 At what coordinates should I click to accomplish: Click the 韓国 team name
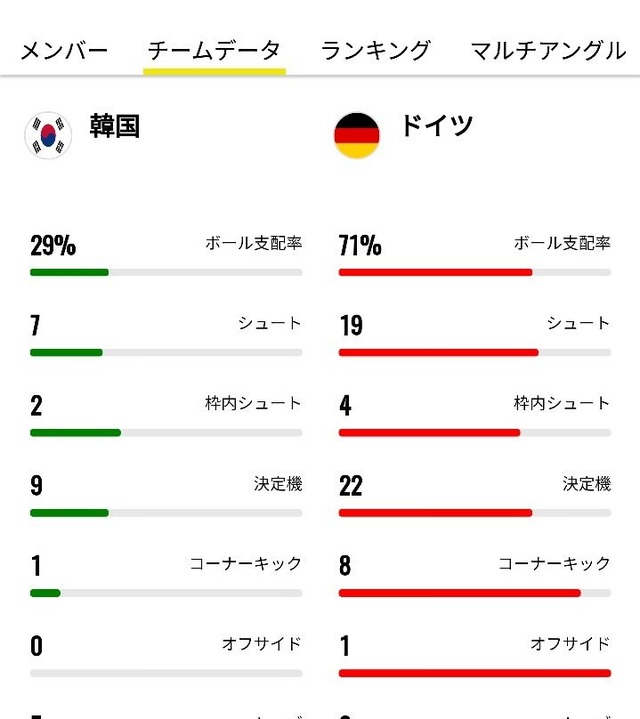(x=115, y=126)
